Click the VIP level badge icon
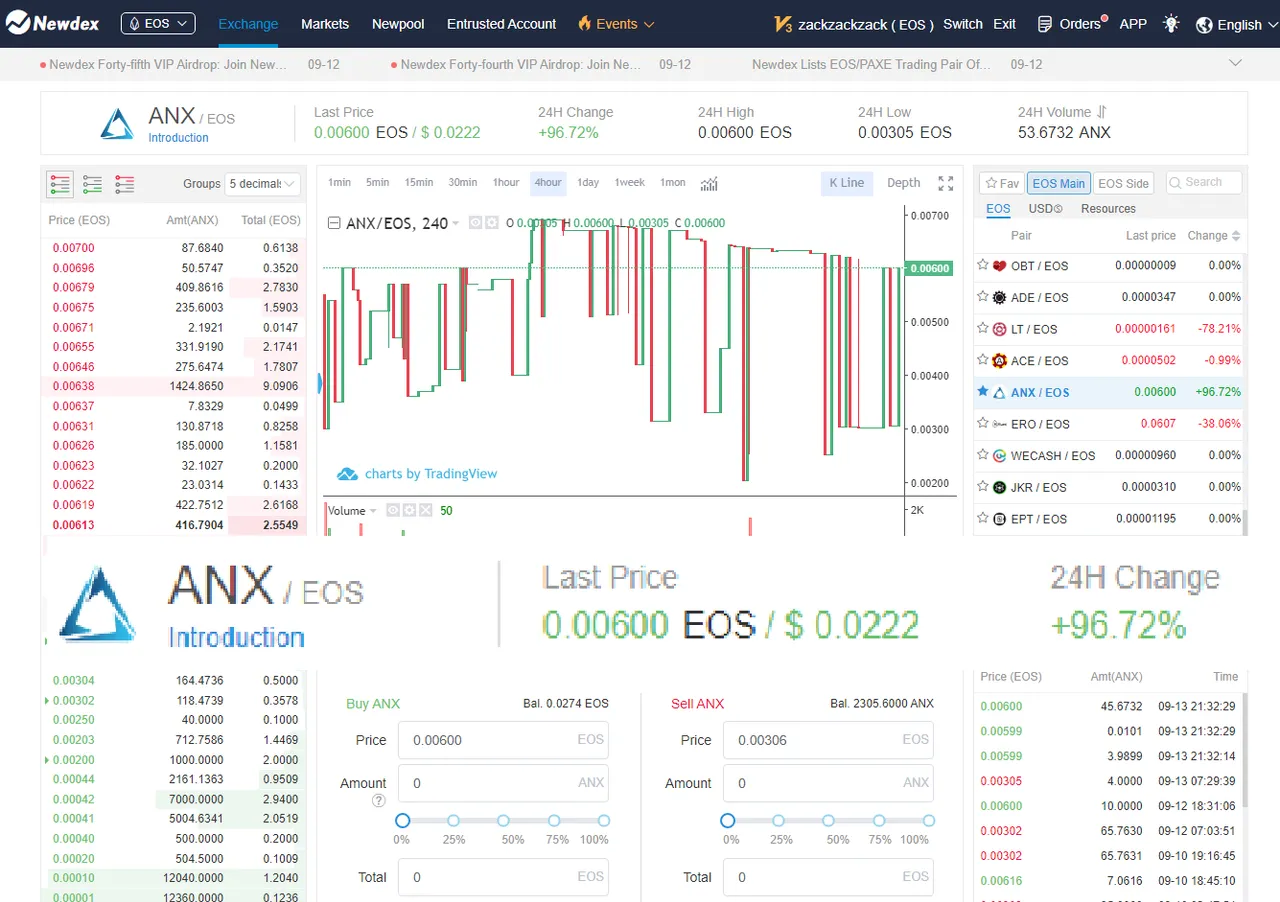 point(784,24)
